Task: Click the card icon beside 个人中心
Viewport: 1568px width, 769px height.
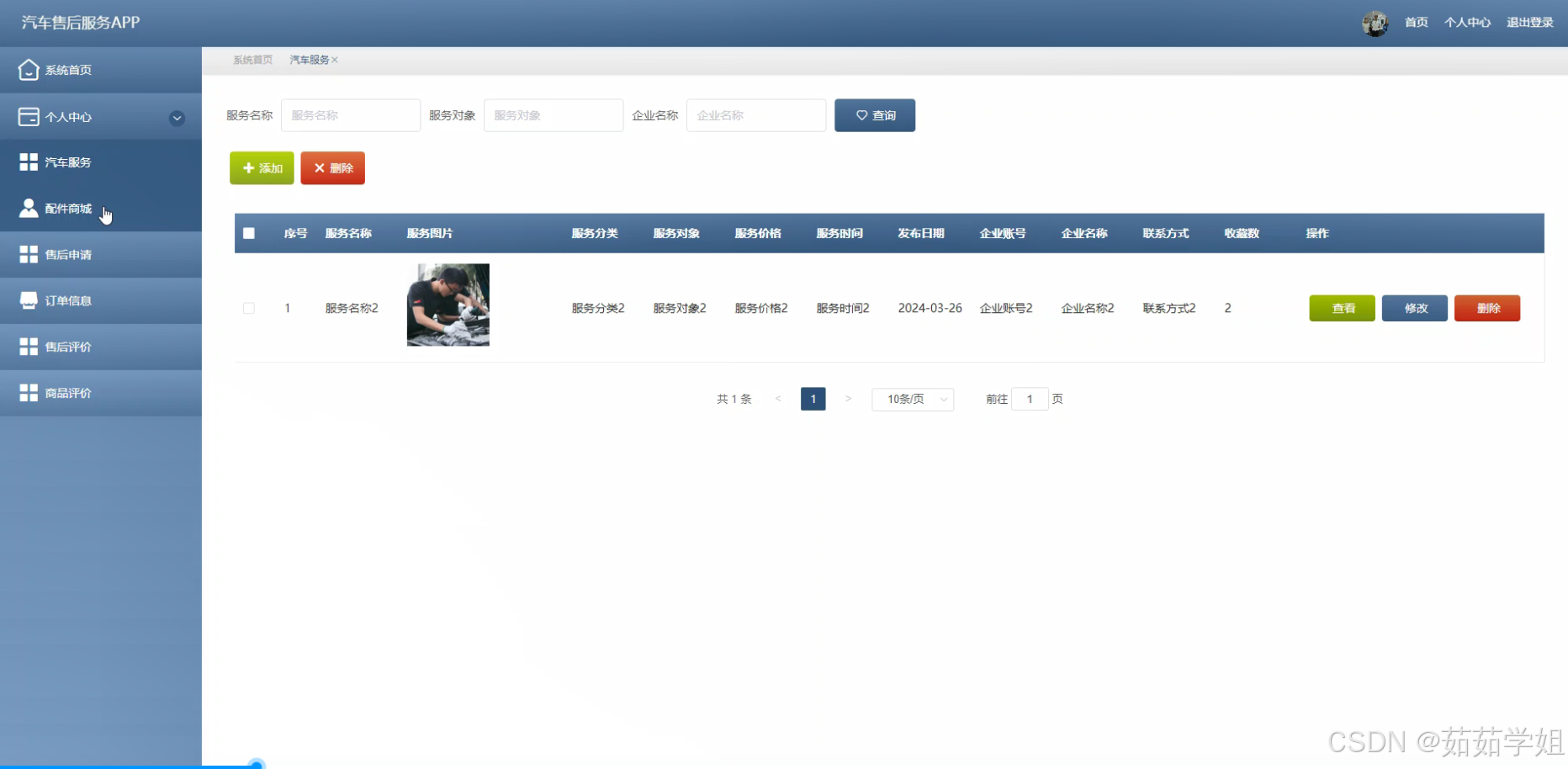Action: 29,116
